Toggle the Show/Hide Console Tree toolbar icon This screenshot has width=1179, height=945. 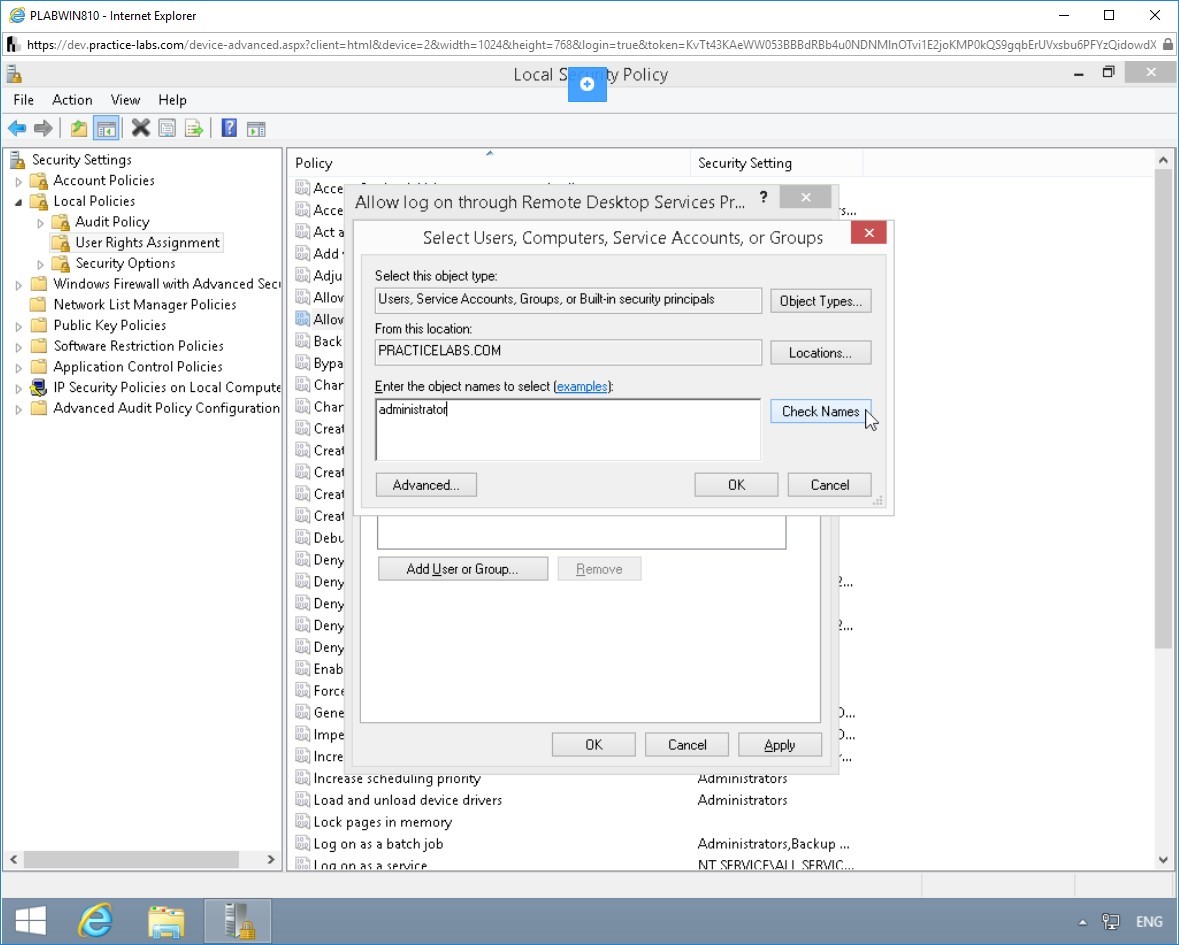tap(106, 129)
